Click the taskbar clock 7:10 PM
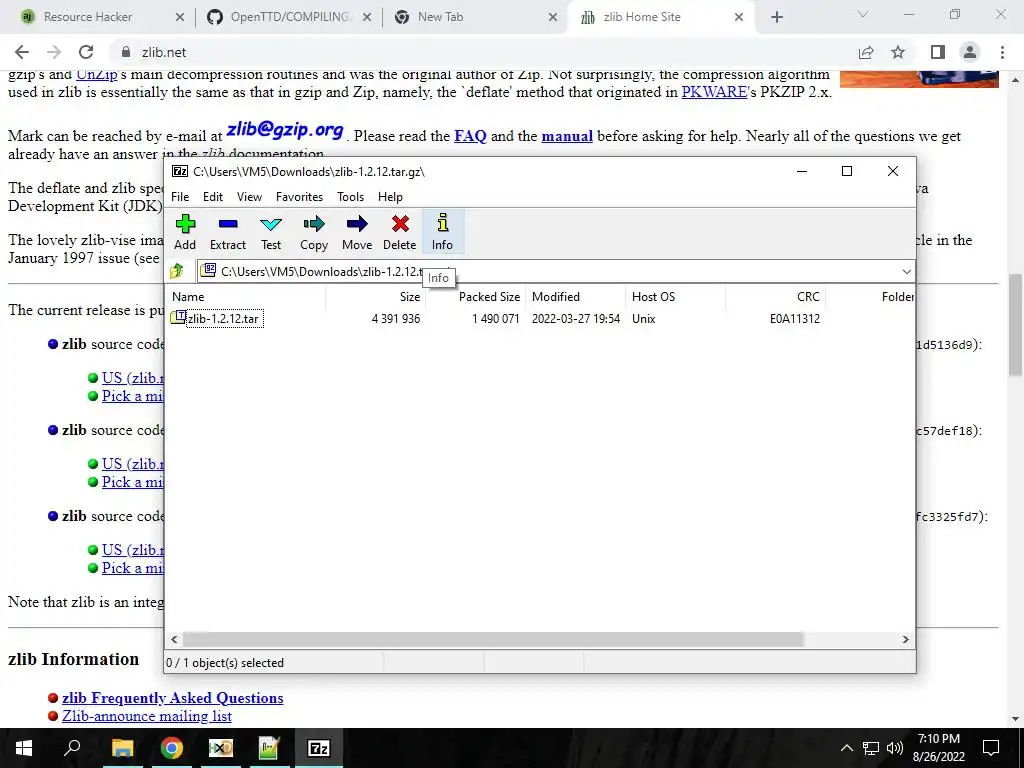The width and height of the screenshot is (1024, 768). coord(938,739)
